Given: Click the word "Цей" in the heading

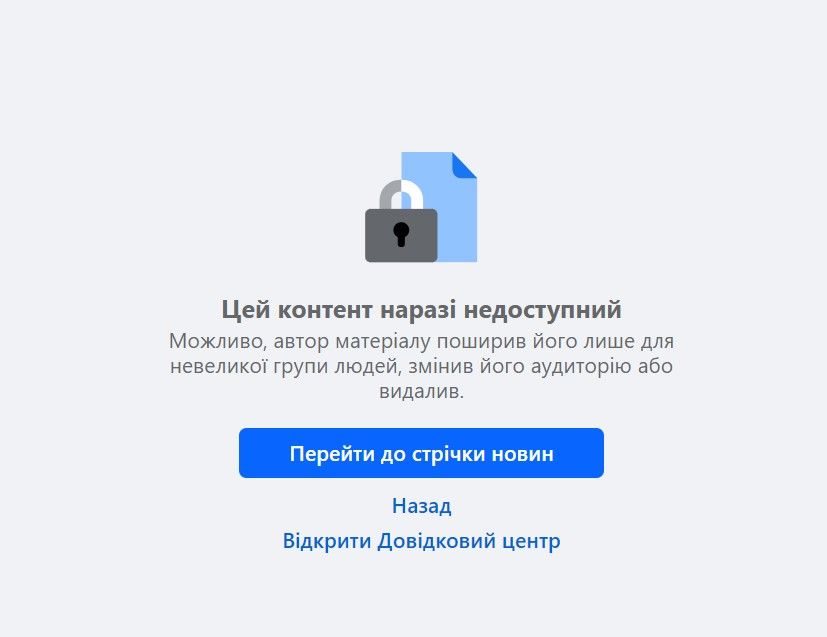Looking at the screenshot, I should (x=246, y=310).
